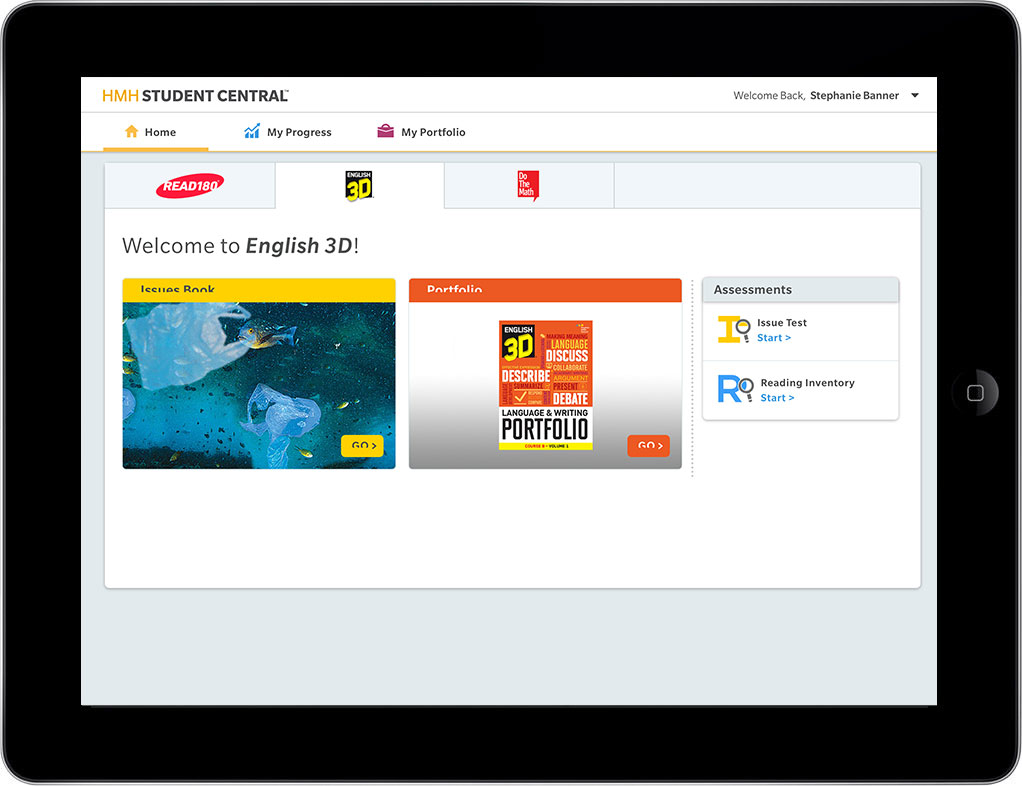Open the Language & Writing Portfolio cover
The height and width of the screenshot is (786, 1022).
pos(546,385)
